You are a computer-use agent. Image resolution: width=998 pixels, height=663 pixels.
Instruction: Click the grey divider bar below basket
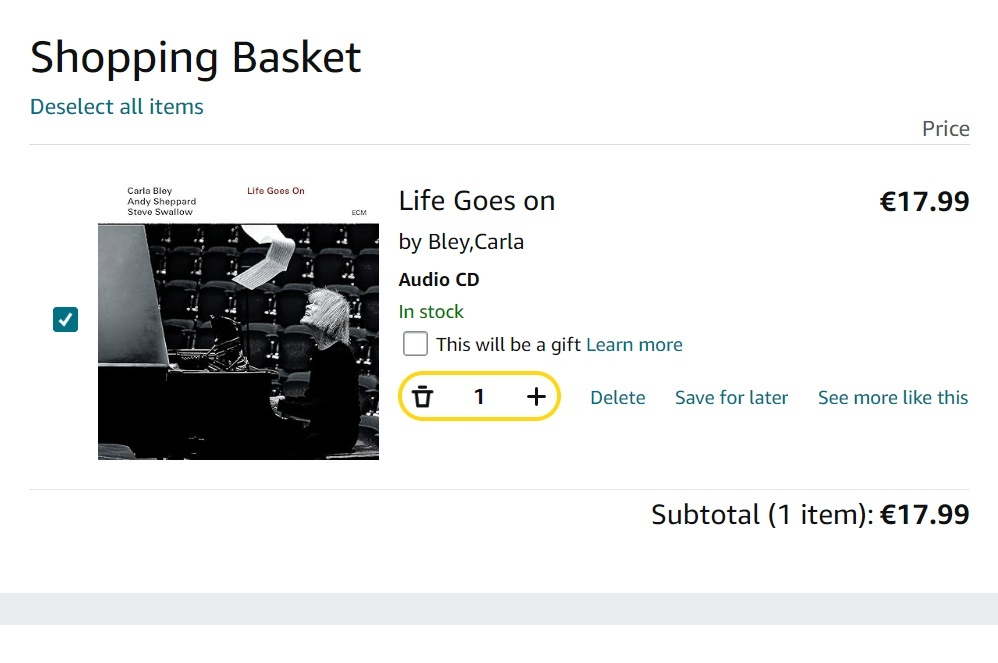pyautogui.click(x=499, y=608)
